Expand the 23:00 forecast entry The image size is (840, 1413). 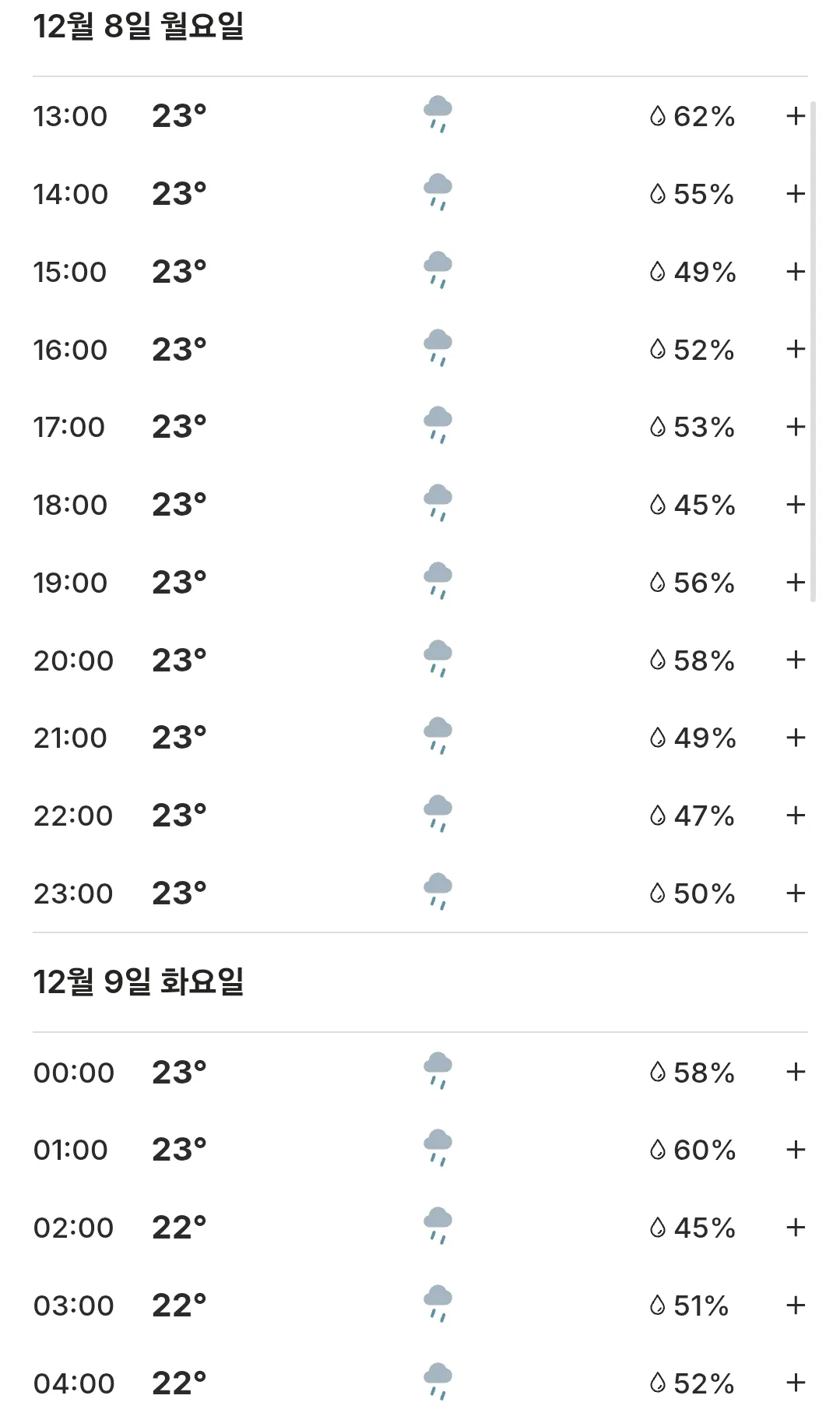(796, 893)
